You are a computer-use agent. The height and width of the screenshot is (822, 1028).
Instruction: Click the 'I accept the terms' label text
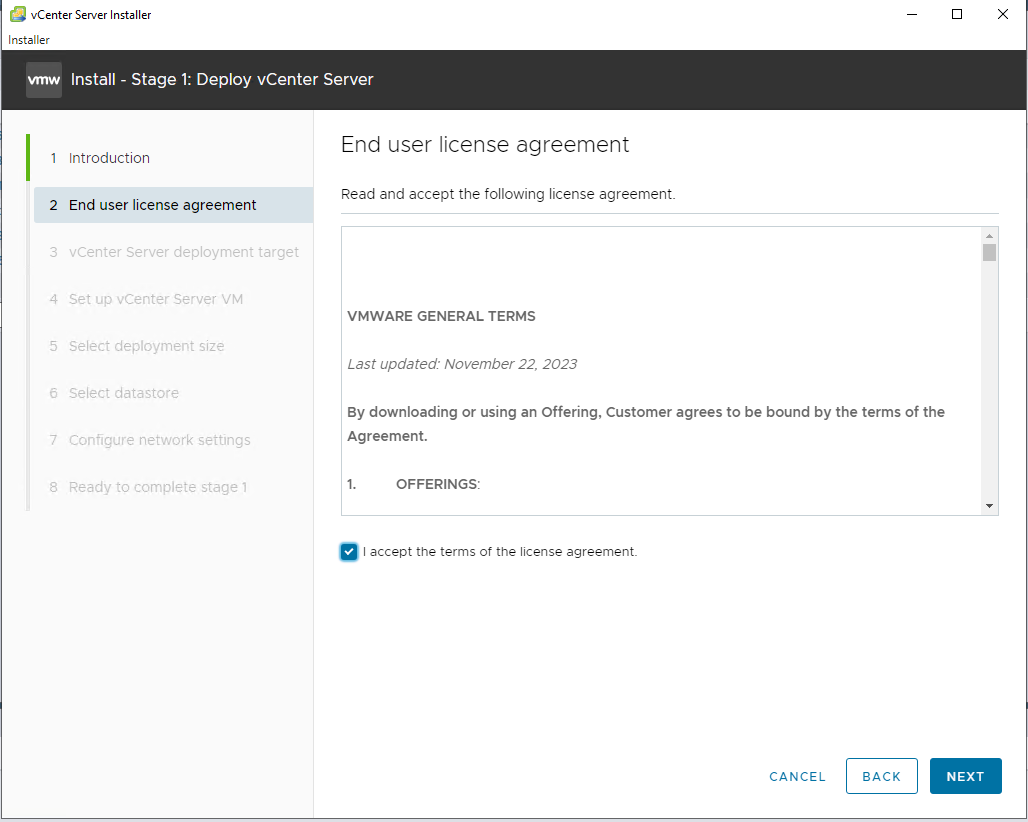500,552
